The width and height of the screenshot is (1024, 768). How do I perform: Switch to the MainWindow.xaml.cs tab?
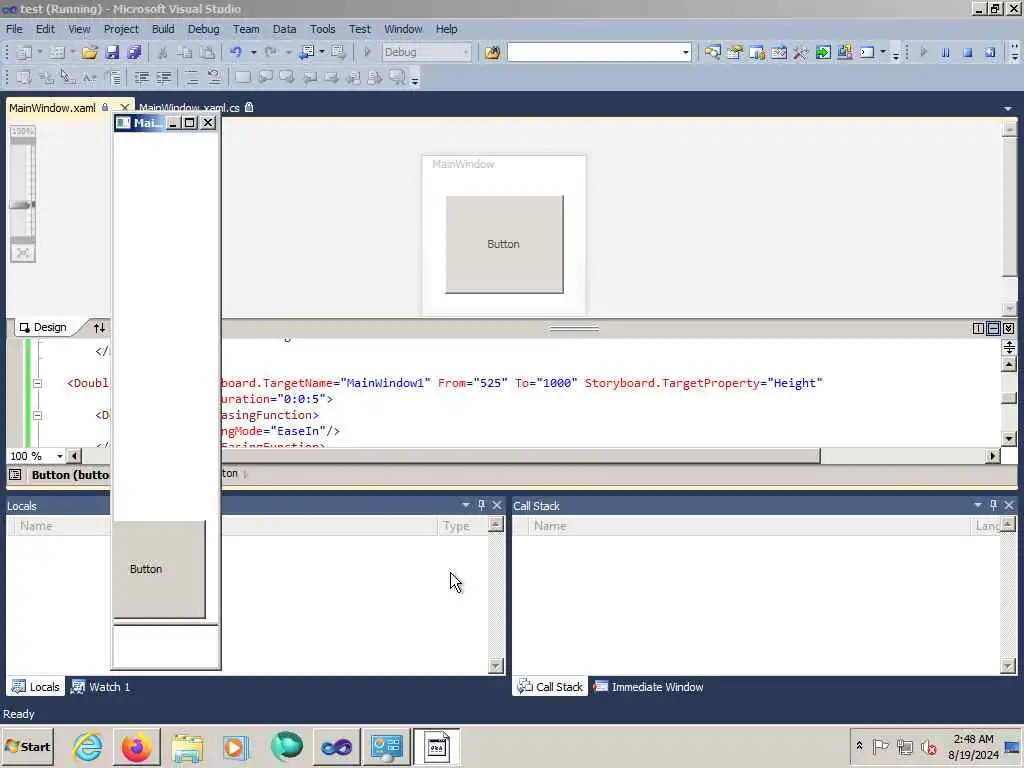189,108
